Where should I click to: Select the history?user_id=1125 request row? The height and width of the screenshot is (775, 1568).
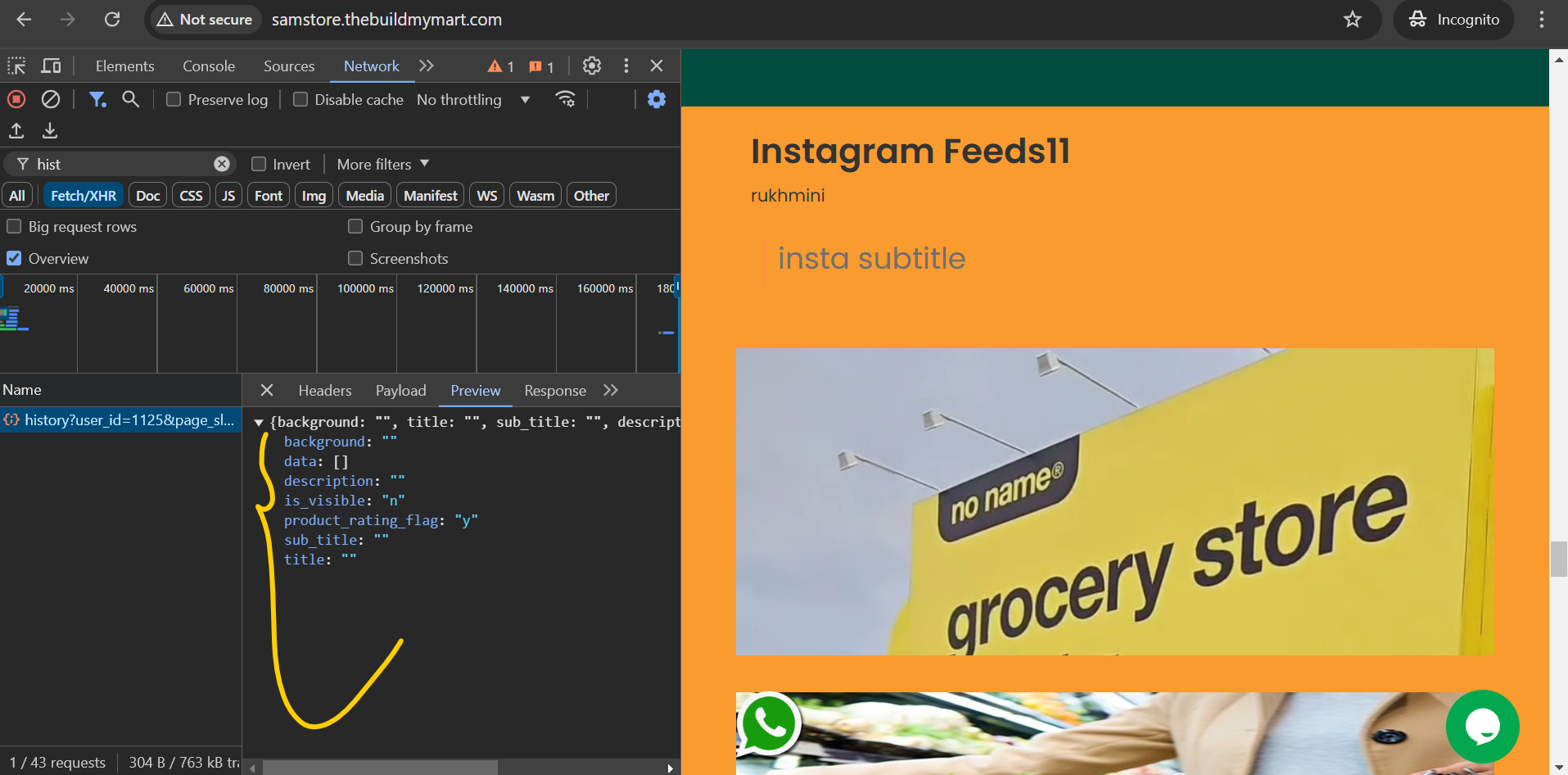pyautogui.click(x=121, y=420)
